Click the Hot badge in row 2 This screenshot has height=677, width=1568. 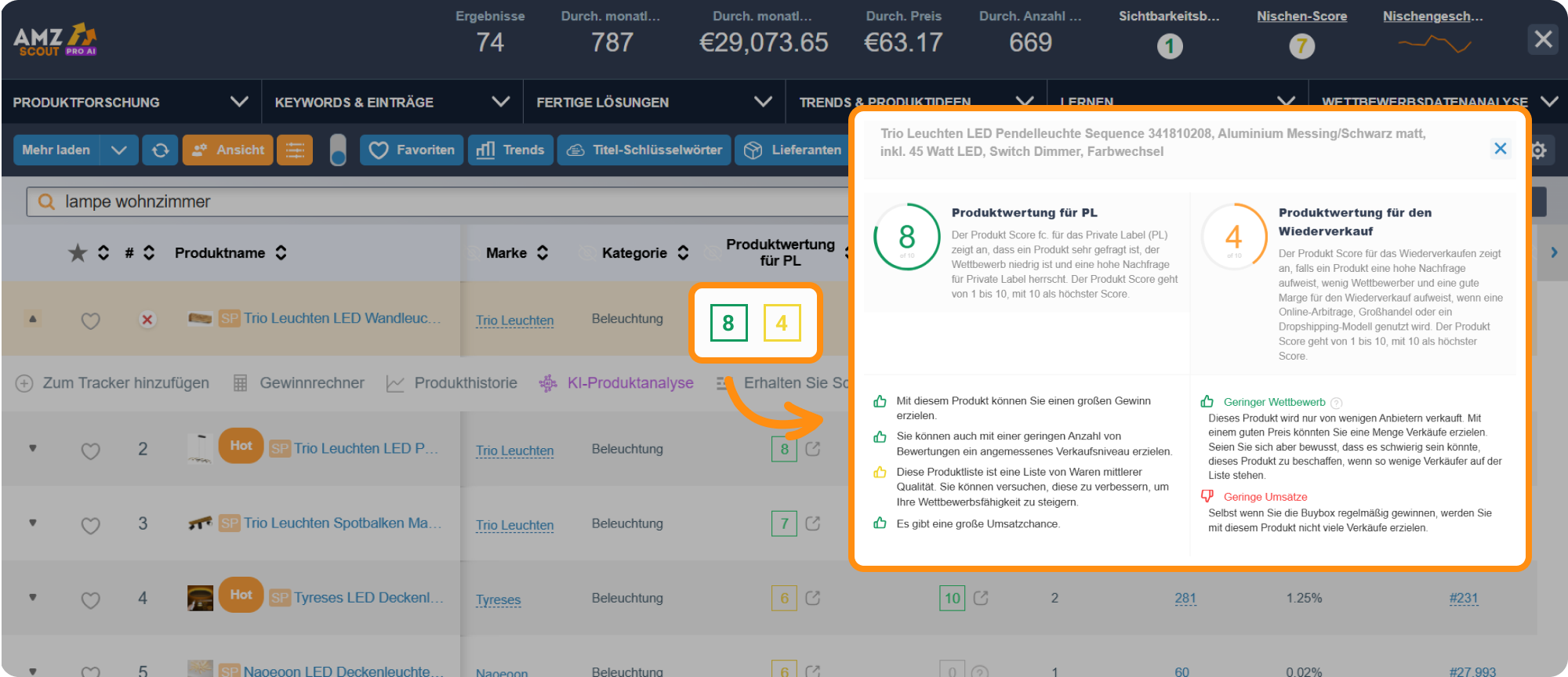(241, 446)
